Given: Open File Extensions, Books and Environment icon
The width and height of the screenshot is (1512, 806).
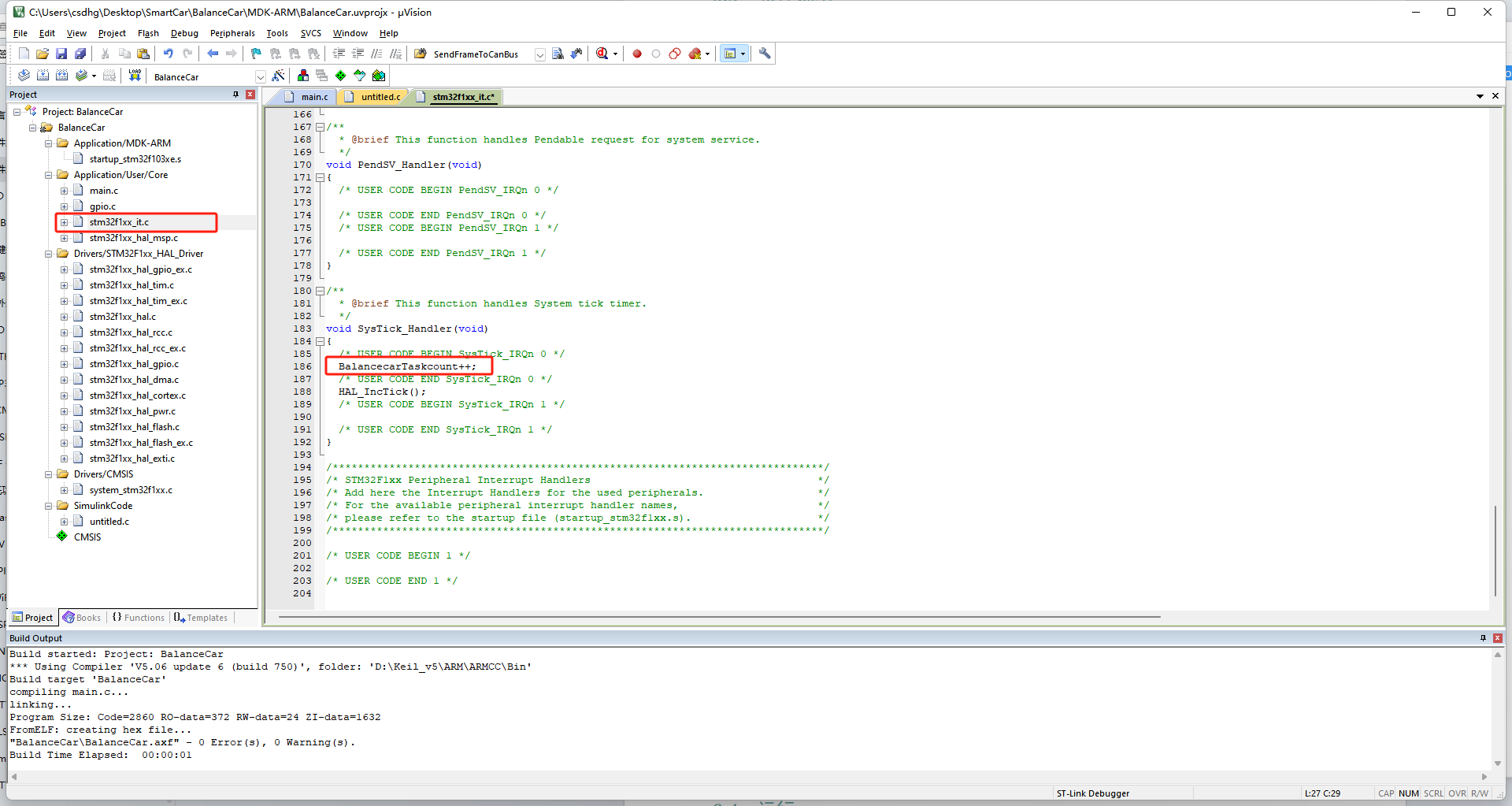Looking at the screenshot, I should click(303, 76).
